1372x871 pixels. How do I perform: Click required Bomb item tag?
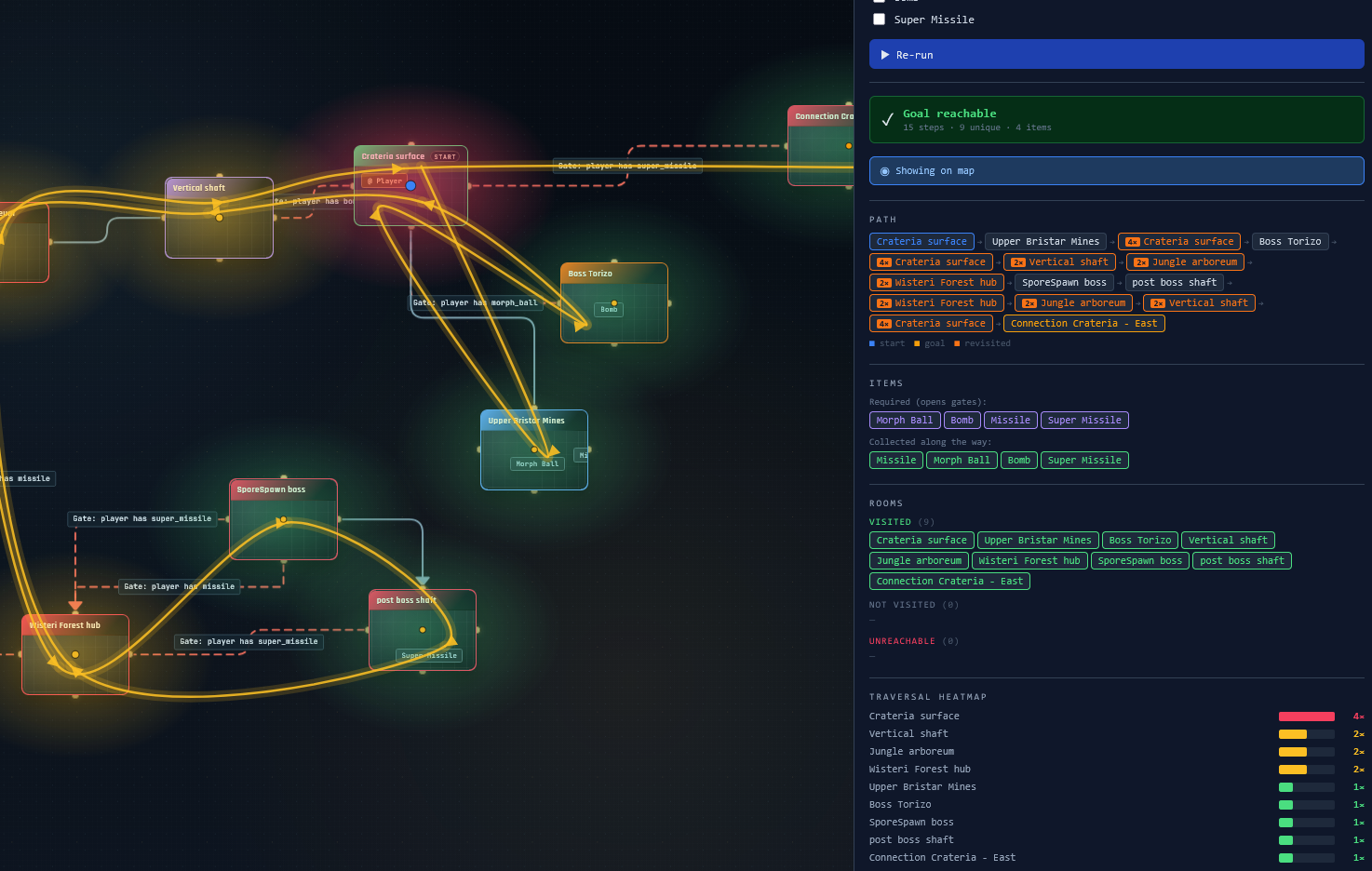point(962,420)
